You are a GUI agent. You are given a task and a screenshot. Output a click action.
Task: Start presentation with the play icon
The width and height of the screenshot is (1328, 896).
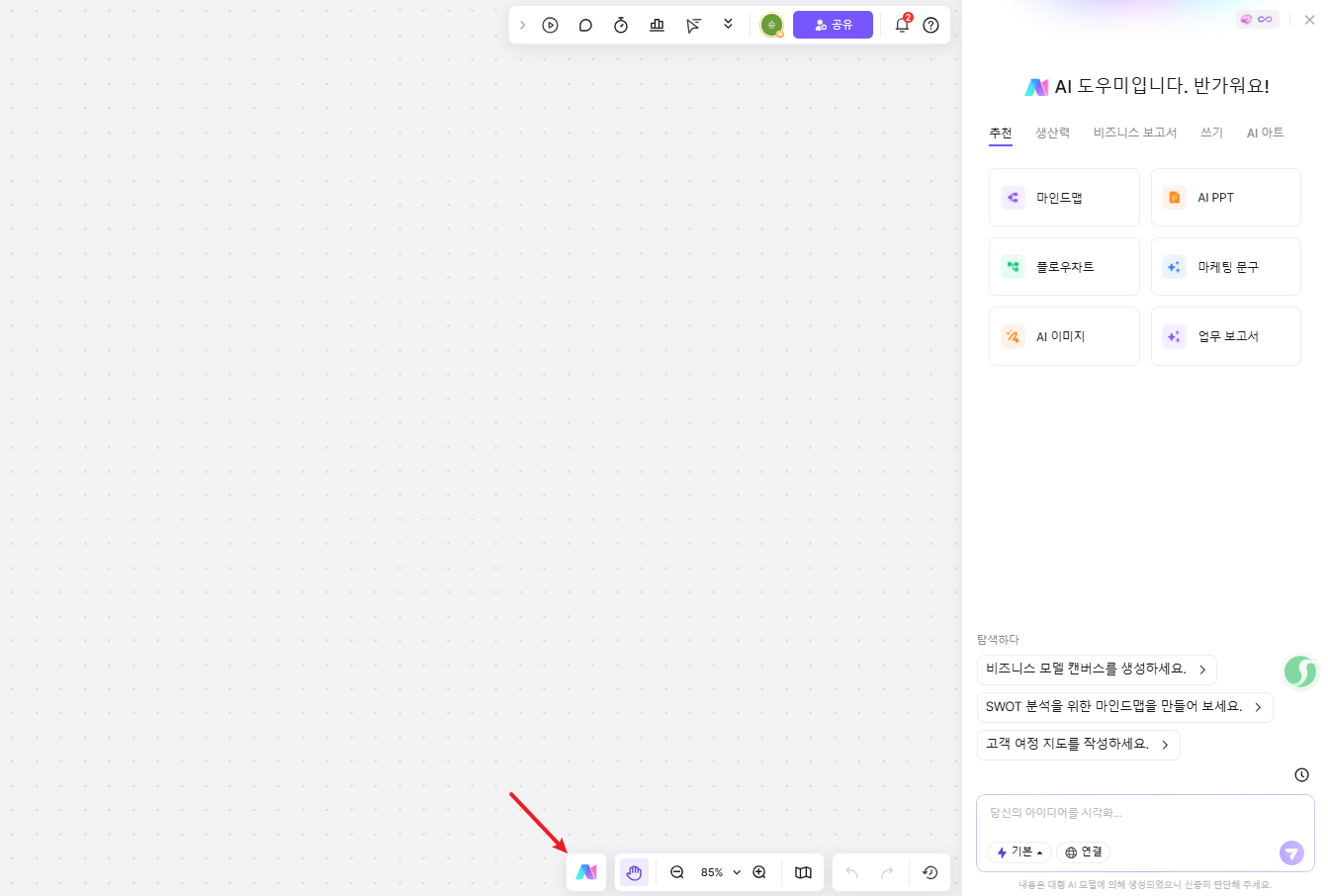coord(551,26)
